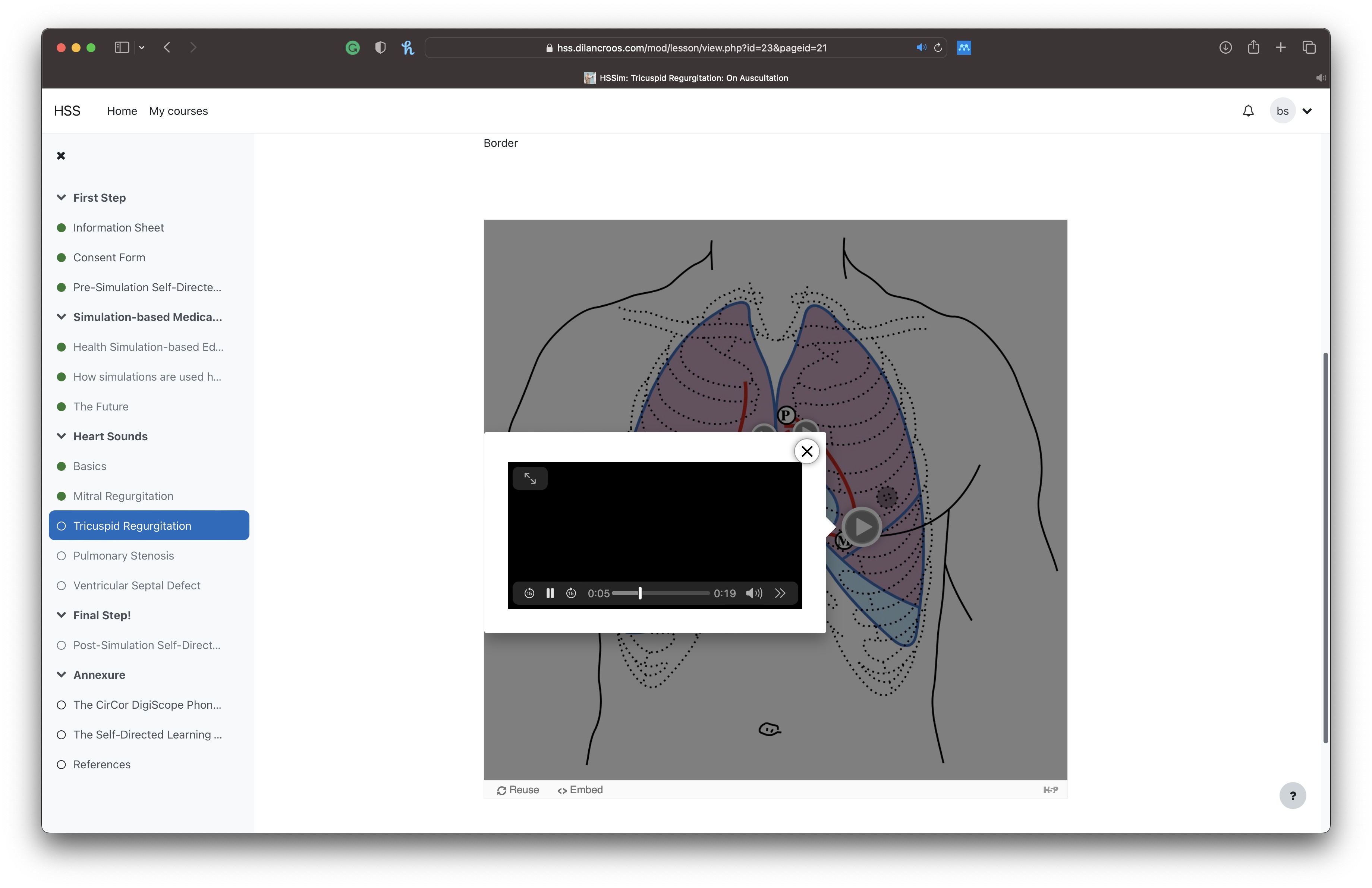Image resolution: width=1372 pixels, height=888 pixels.
Task: Close the audio popup with X
Action: tap(806, 451)
